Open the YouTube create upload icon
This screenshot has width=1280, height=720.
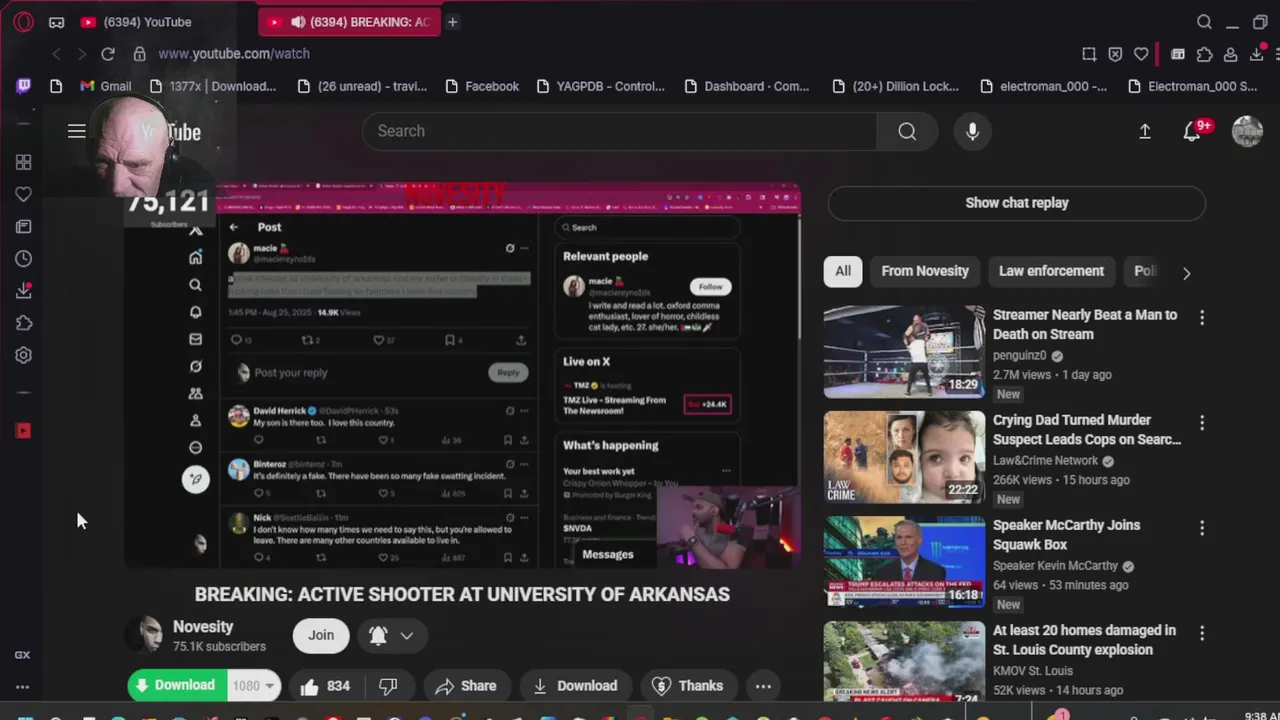[1145, 131]
